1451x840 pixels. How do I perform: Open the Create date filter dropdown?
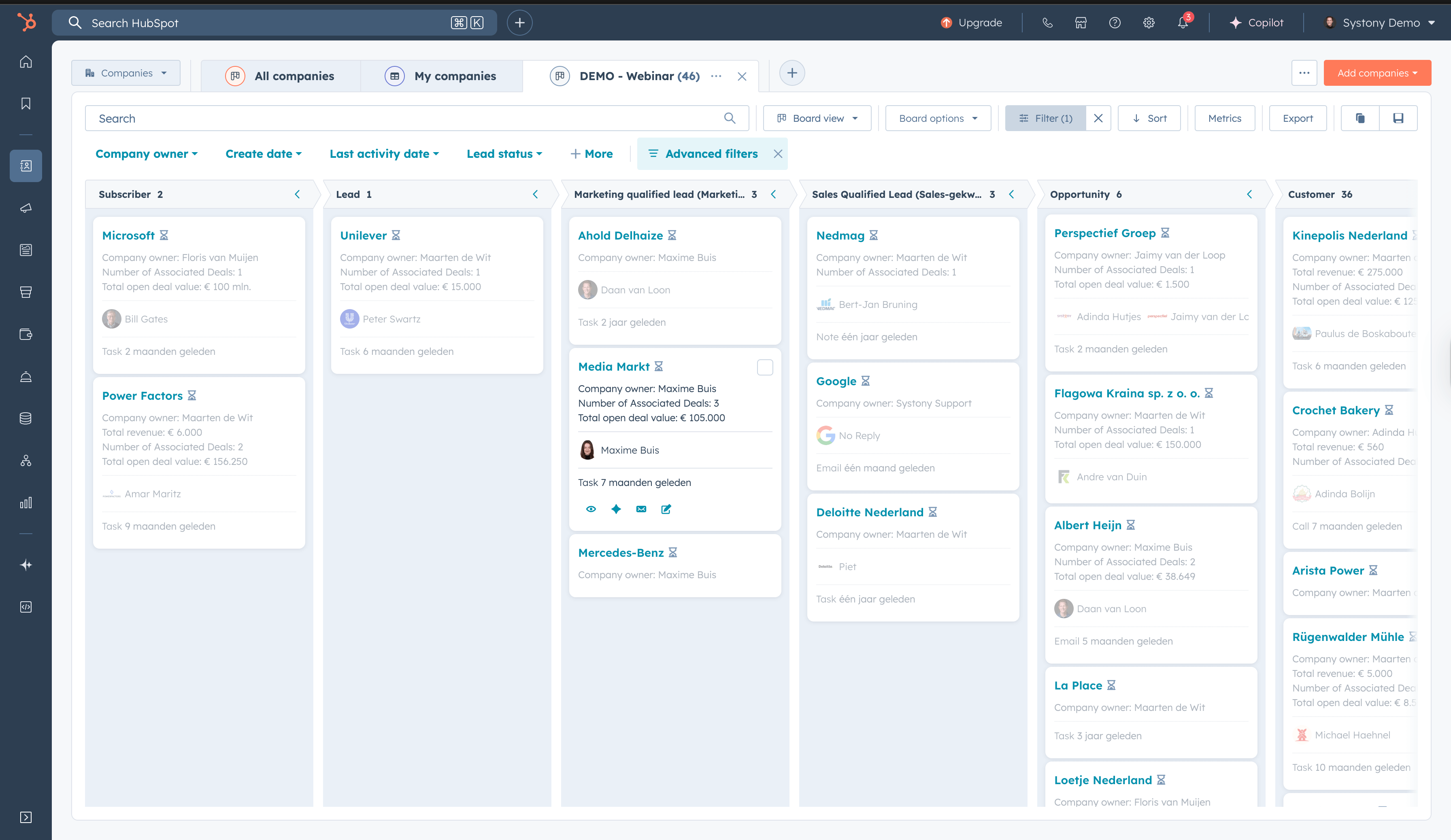tap(263, 154)
